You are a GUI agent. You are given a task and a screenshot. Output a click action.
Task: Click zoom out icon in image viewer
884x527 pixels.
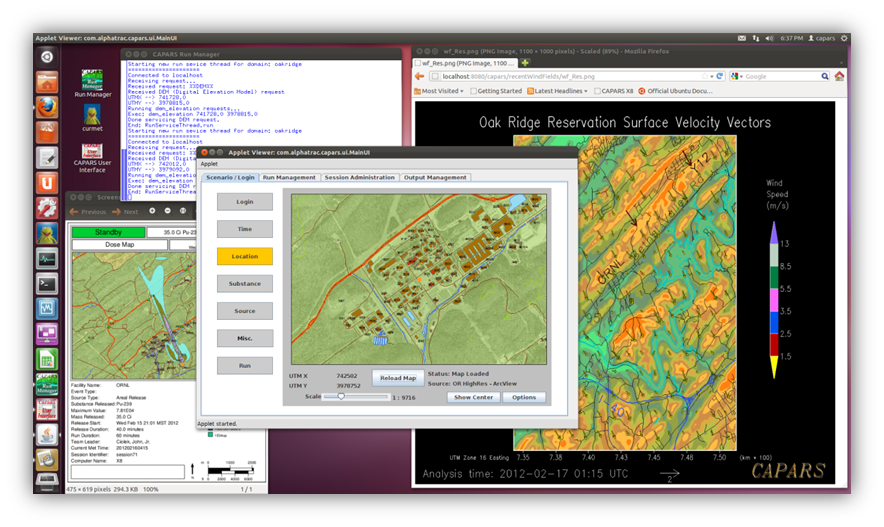coord(167,211)
